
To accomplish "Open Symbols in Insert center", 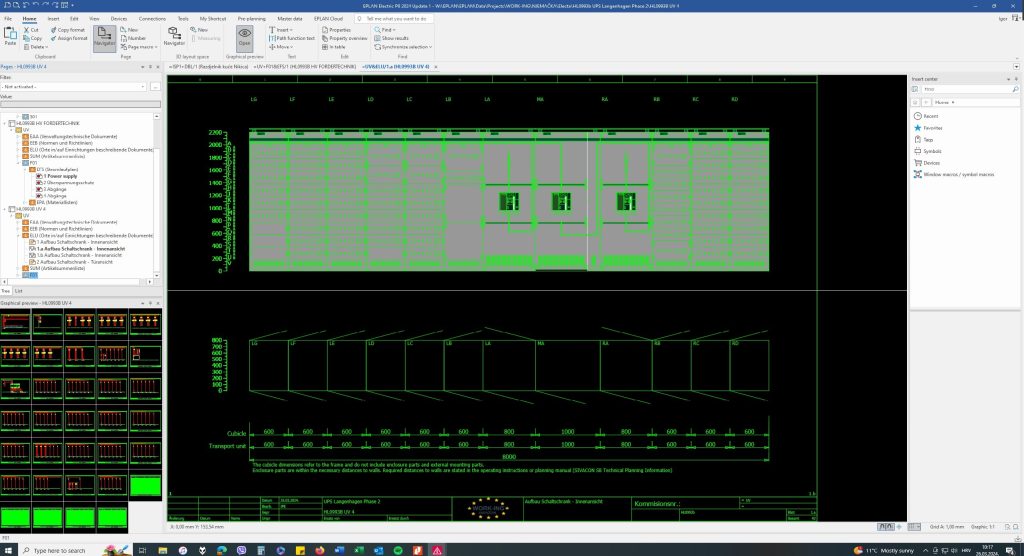I will click(932, 151).
